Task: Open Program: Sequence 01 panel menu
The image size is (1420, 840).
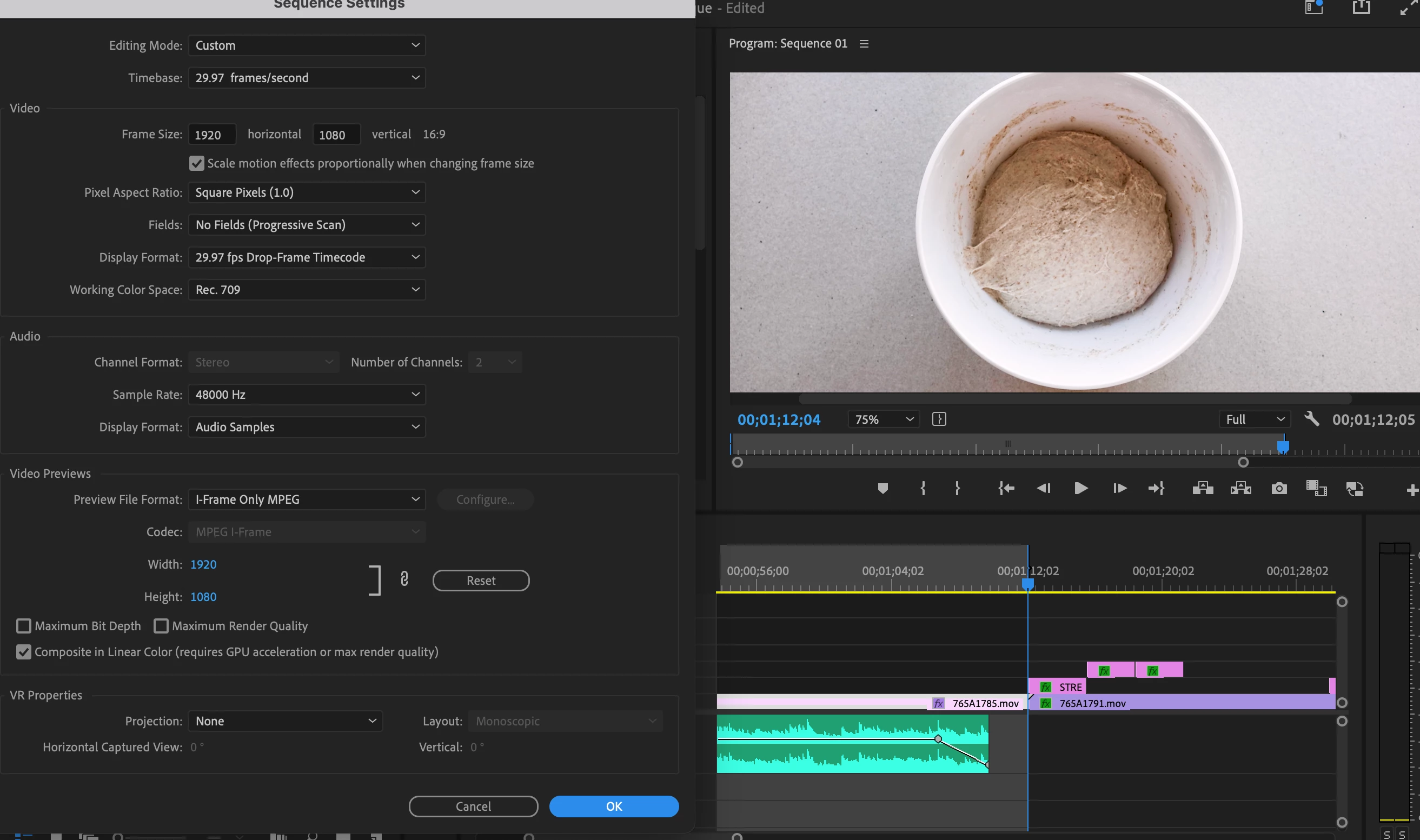Action: (864, 44)
